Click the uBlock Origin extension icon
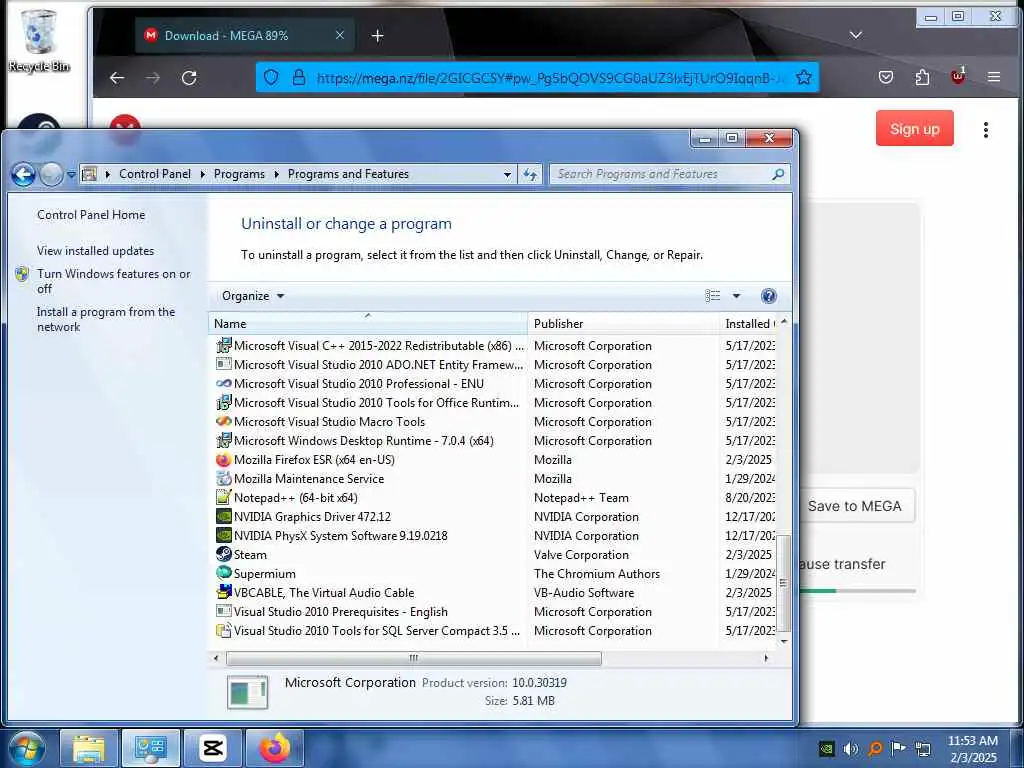 point(958,76)
